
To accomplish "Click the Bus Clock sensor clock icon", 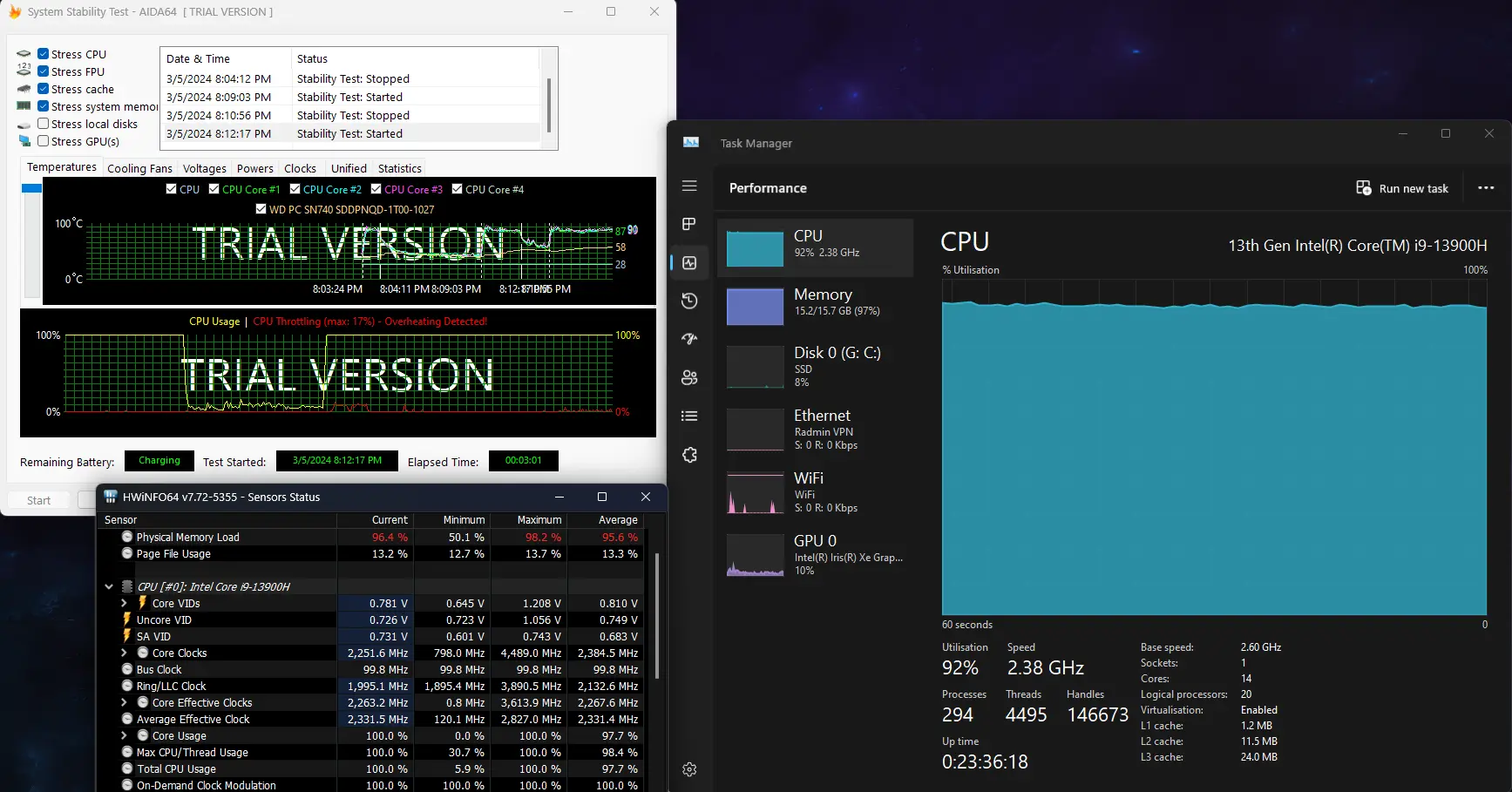I will click(x=127, y=669).
